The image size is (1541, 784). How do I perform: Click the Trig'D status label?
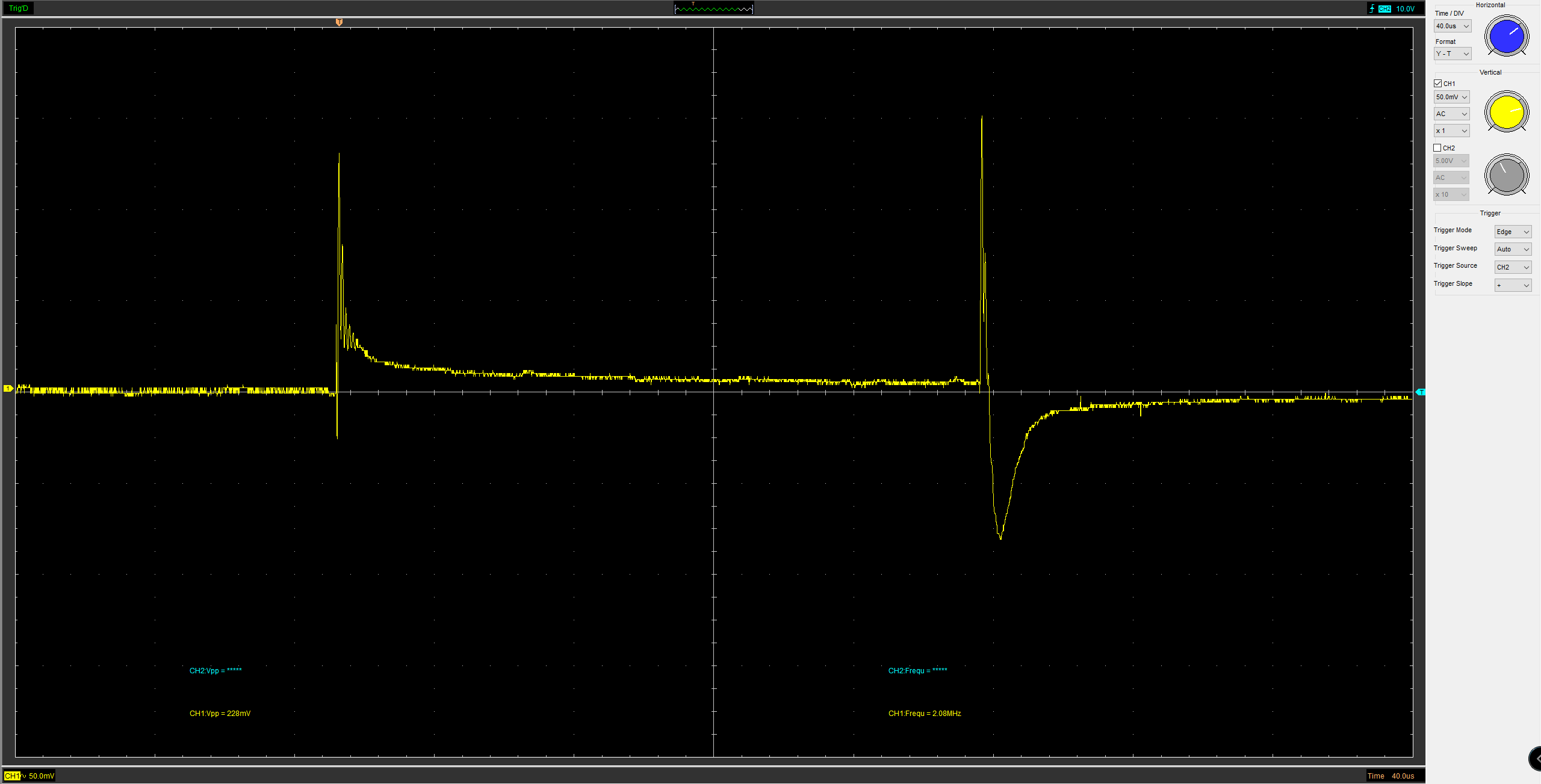coord(19,8)
